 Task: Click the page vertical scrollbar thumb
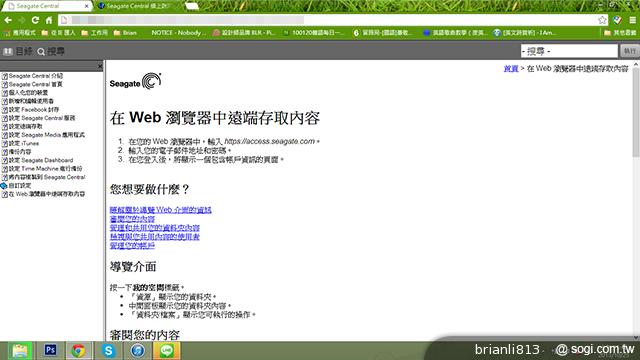[636, 112]
